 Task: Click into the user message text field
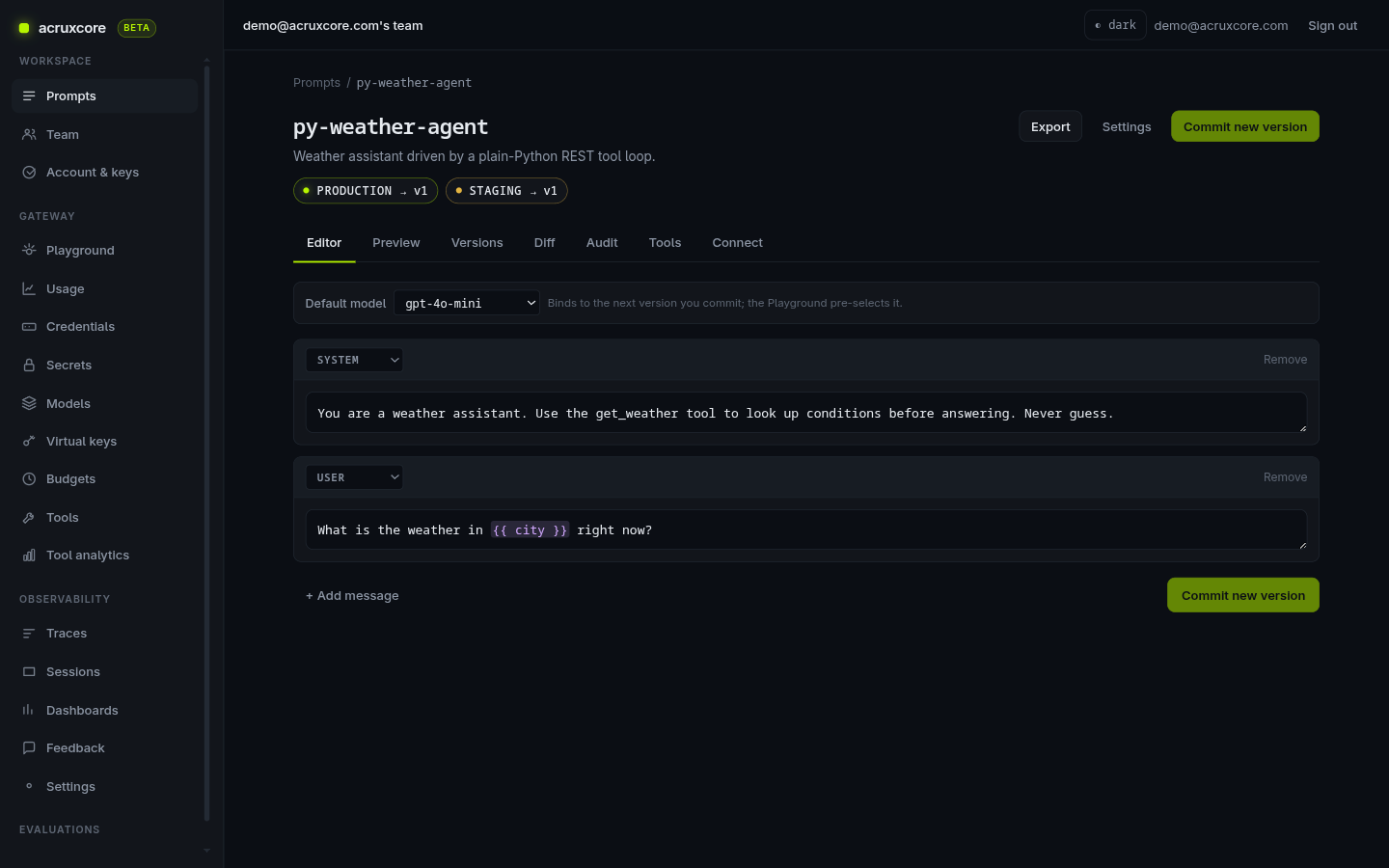806,530
